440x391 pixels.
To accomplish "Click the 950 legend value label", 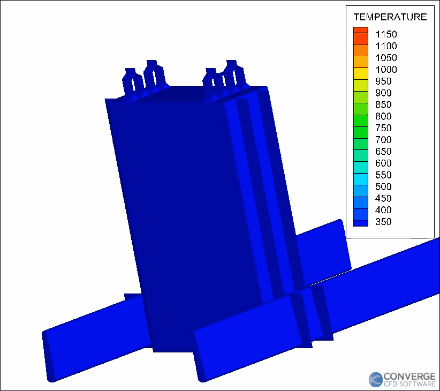I will (383, 81).
